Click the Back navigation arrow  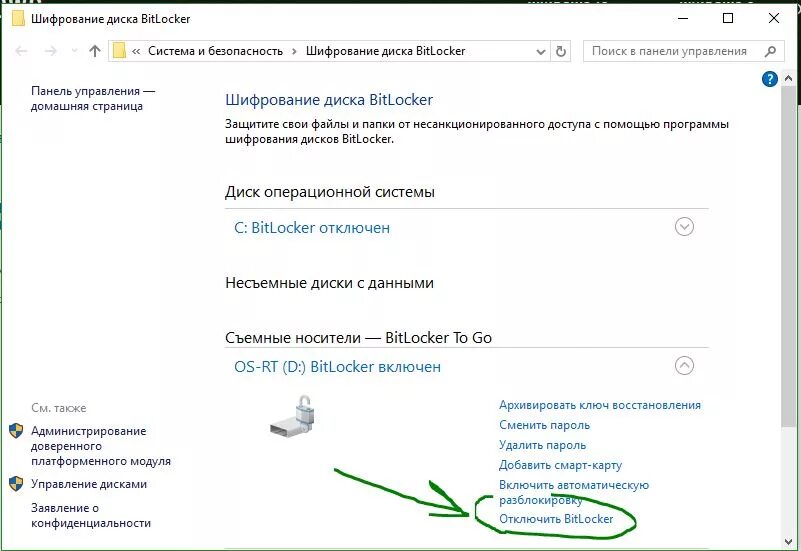coord(21,51)
